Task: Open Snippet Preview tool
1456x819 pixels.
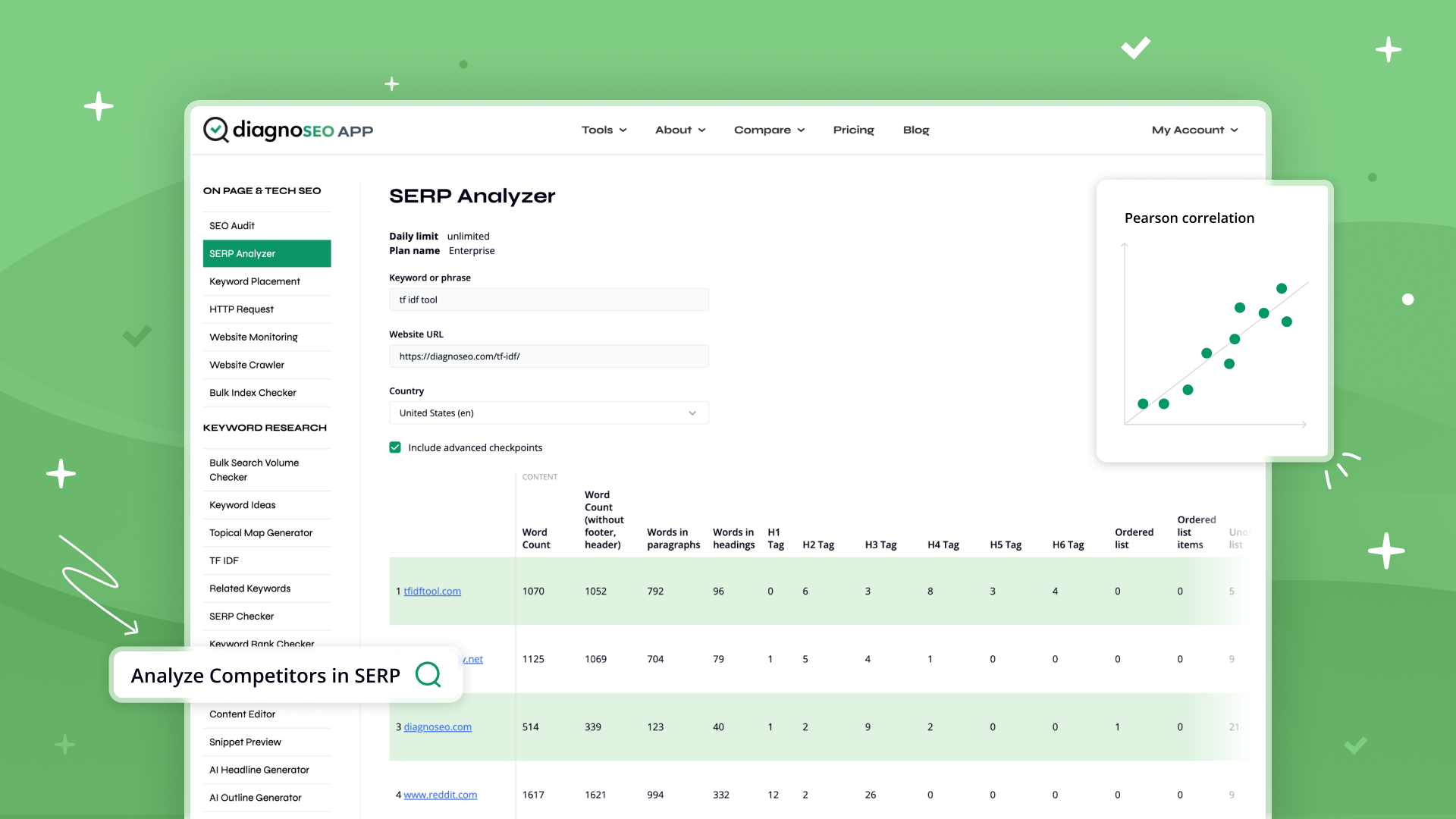Action: pyautogui.click(x=267, y=742)
